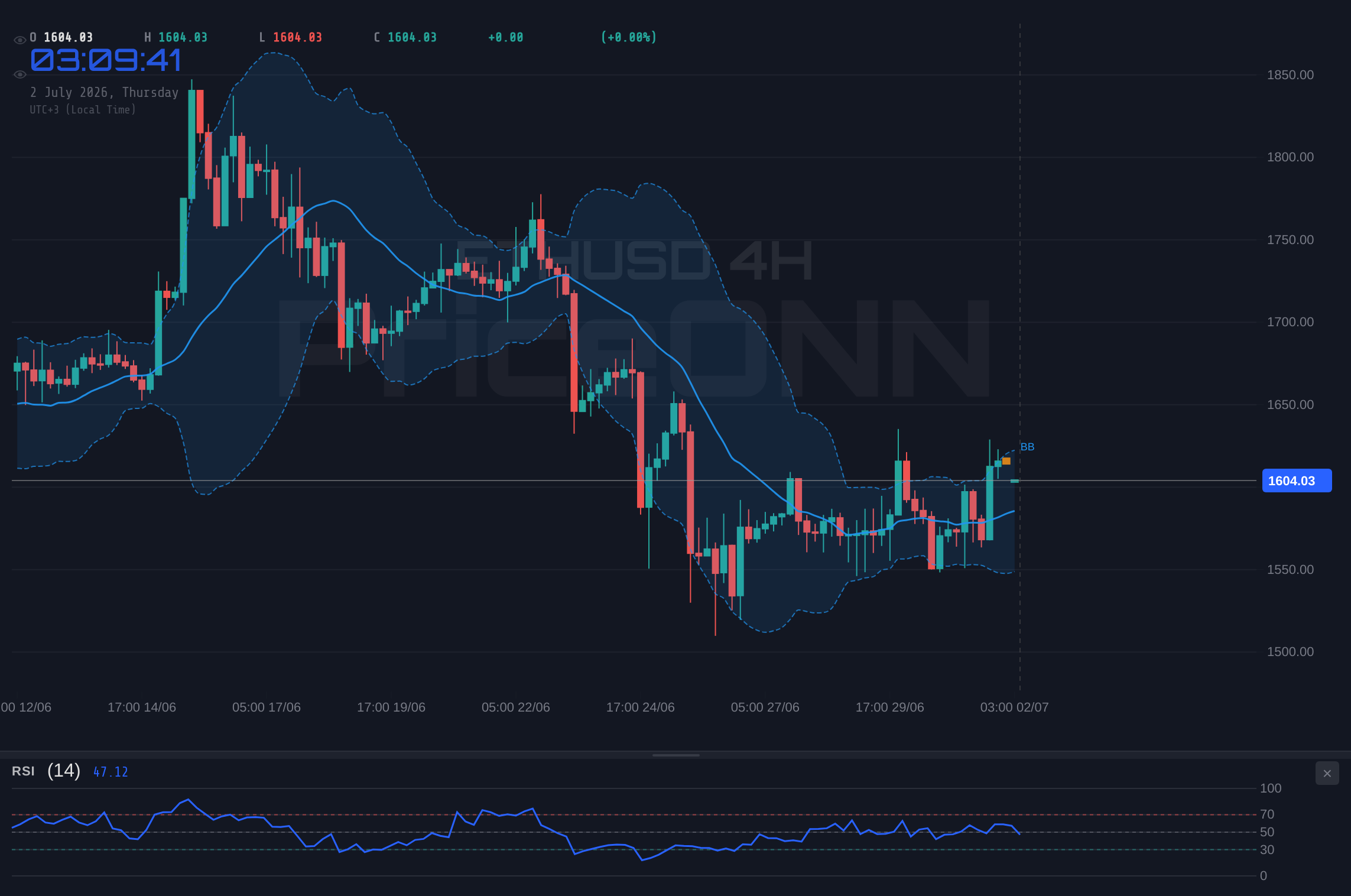Click the 05:00 17/06 time axis label
This screenshot has width=1351, height=896.
point(267,707)
